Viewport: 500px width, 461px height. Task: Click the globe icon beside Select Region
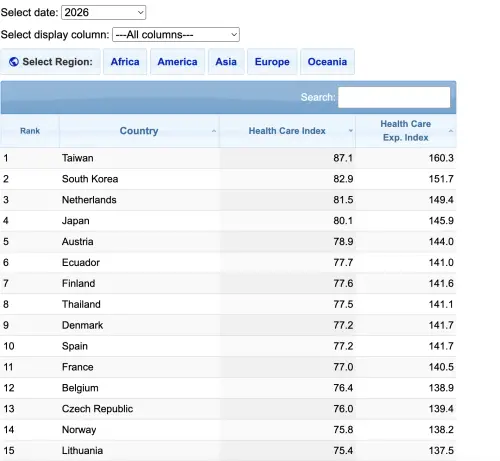[x=14, y=62]
